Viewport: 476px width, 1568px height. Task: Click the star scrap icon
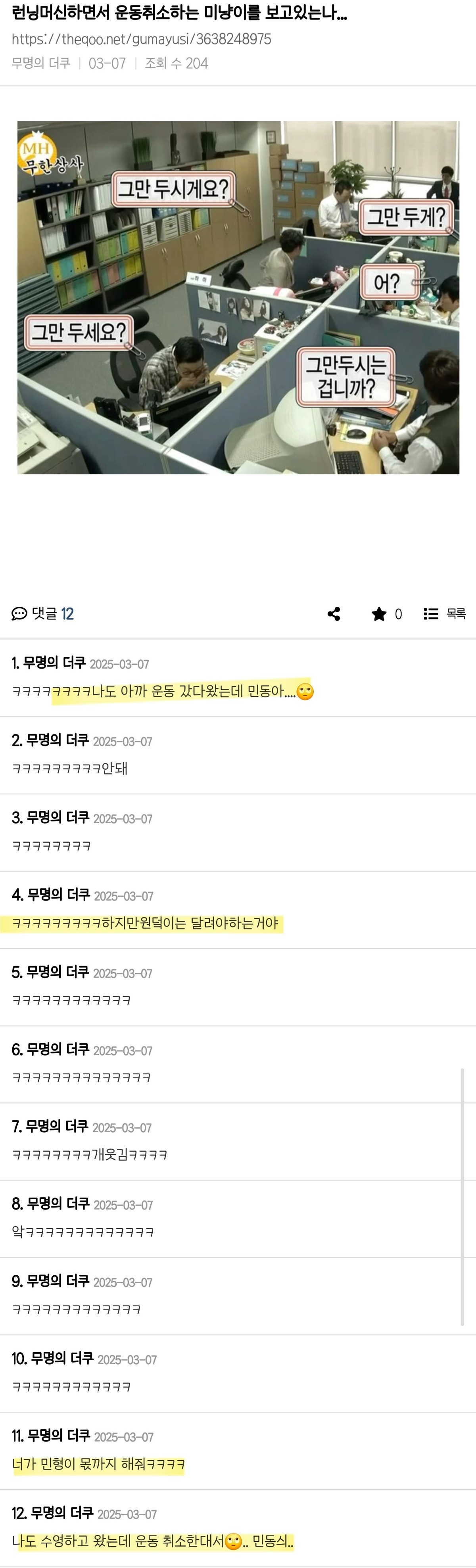tap(378, 613)
